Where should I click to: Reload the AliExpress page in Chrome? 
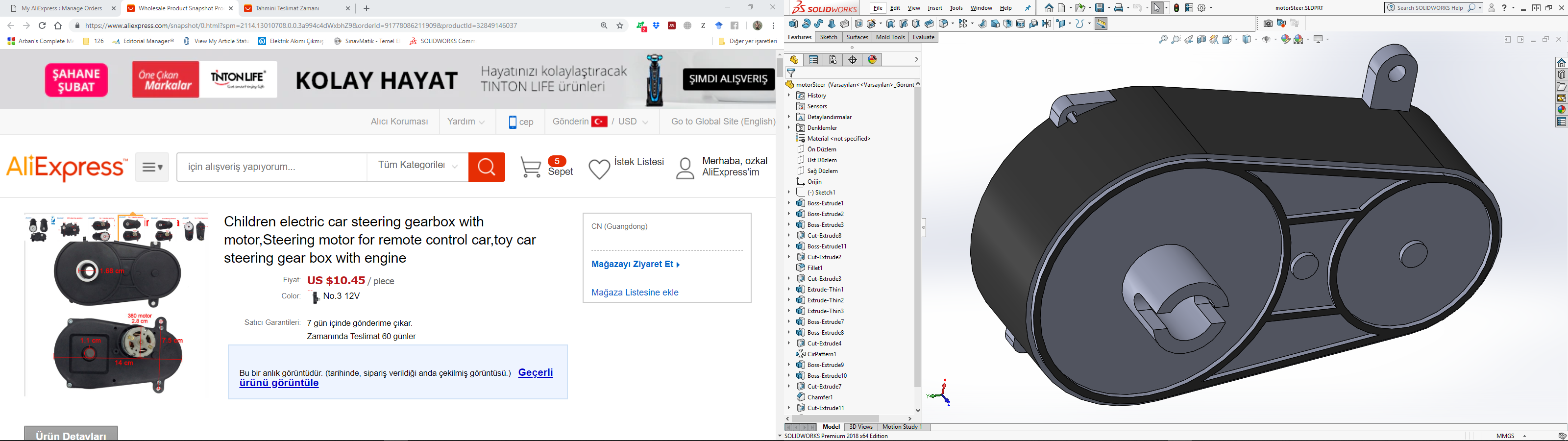tap(42, 25)
